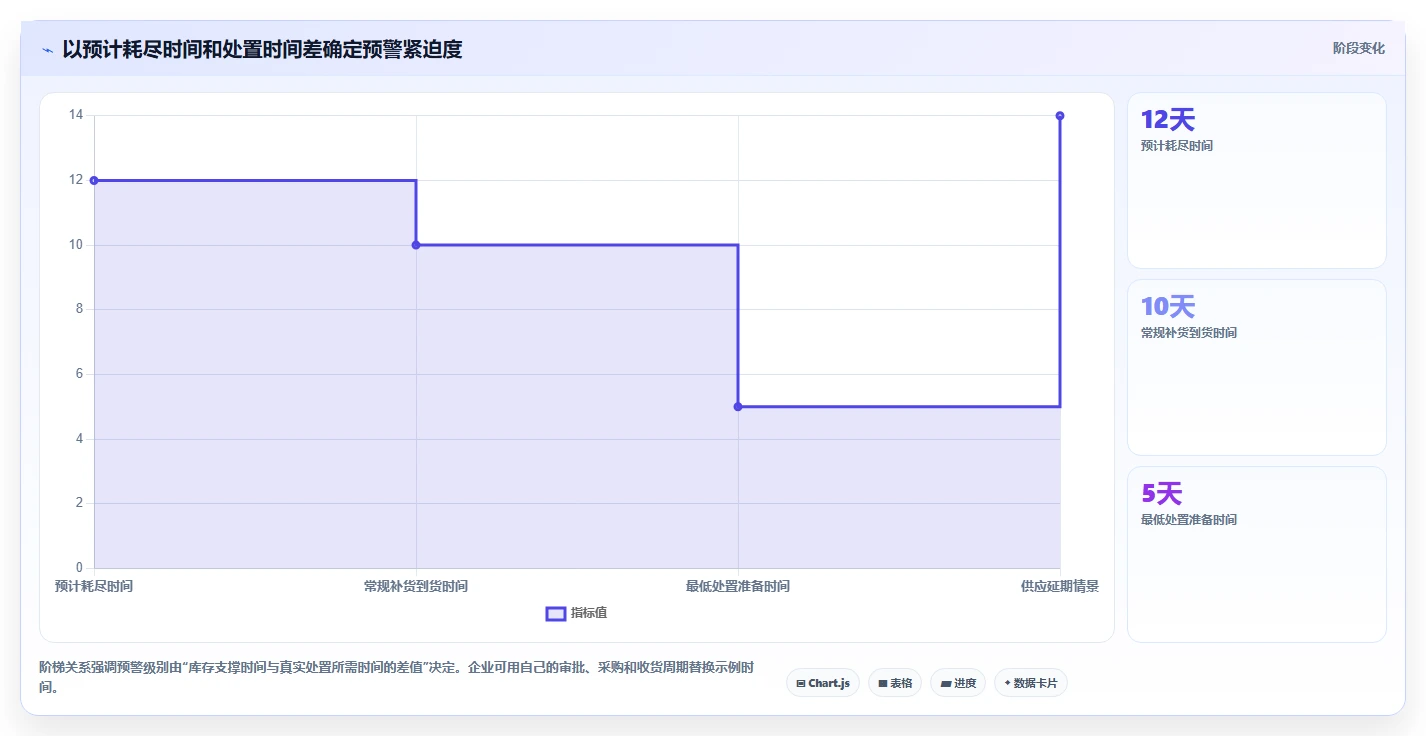Click the 进度 chip
Viewport: 1426px width, 736px height.
click(958, 683)
